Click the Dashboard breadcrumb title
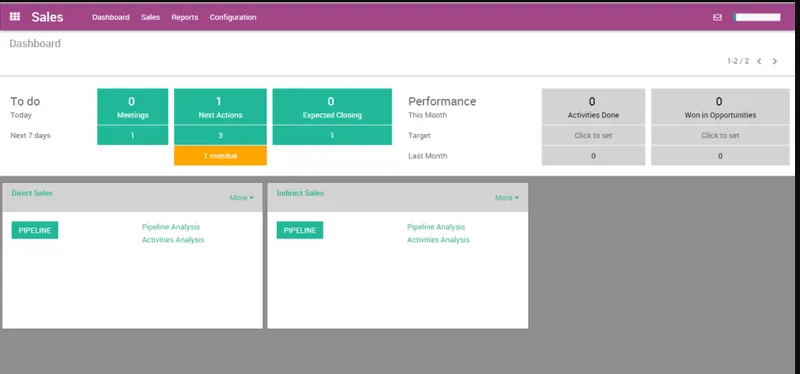Image resolution: width=800 pixels, height=374 pixels. click(35, 43)
